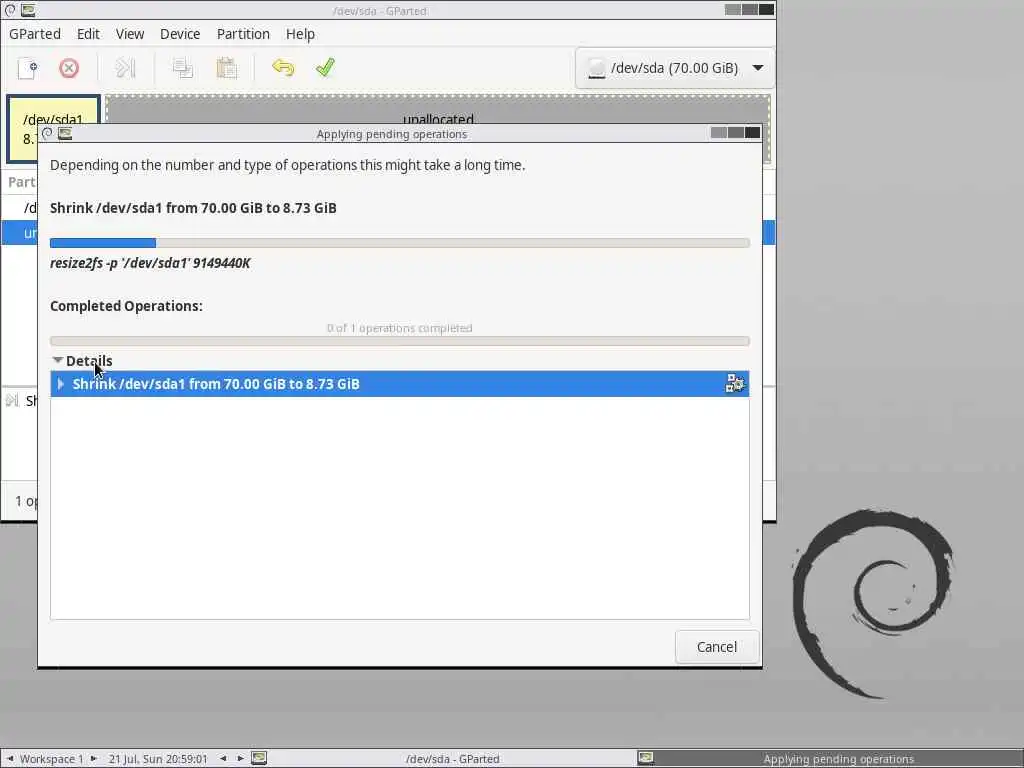The height and width of the screenshot is (768, 1024).
Task: Expand the Shrink /dev/sda1 operation row
Action: point(61,384)
